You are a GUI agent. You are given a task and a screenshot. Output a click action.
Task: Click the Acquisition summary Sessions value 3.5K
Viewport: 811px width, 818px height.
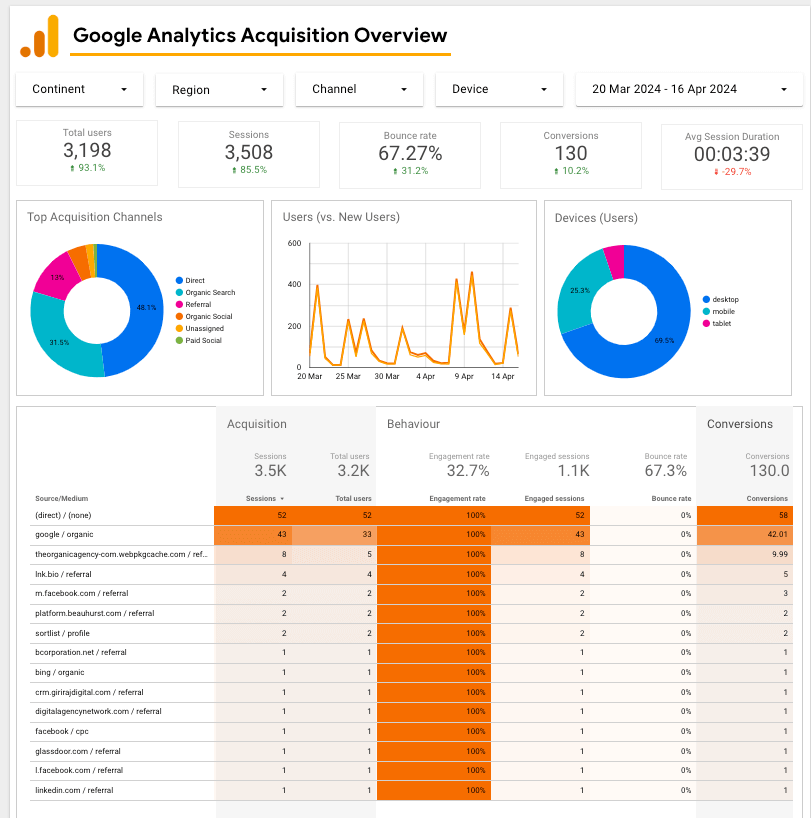coord(270,471)
